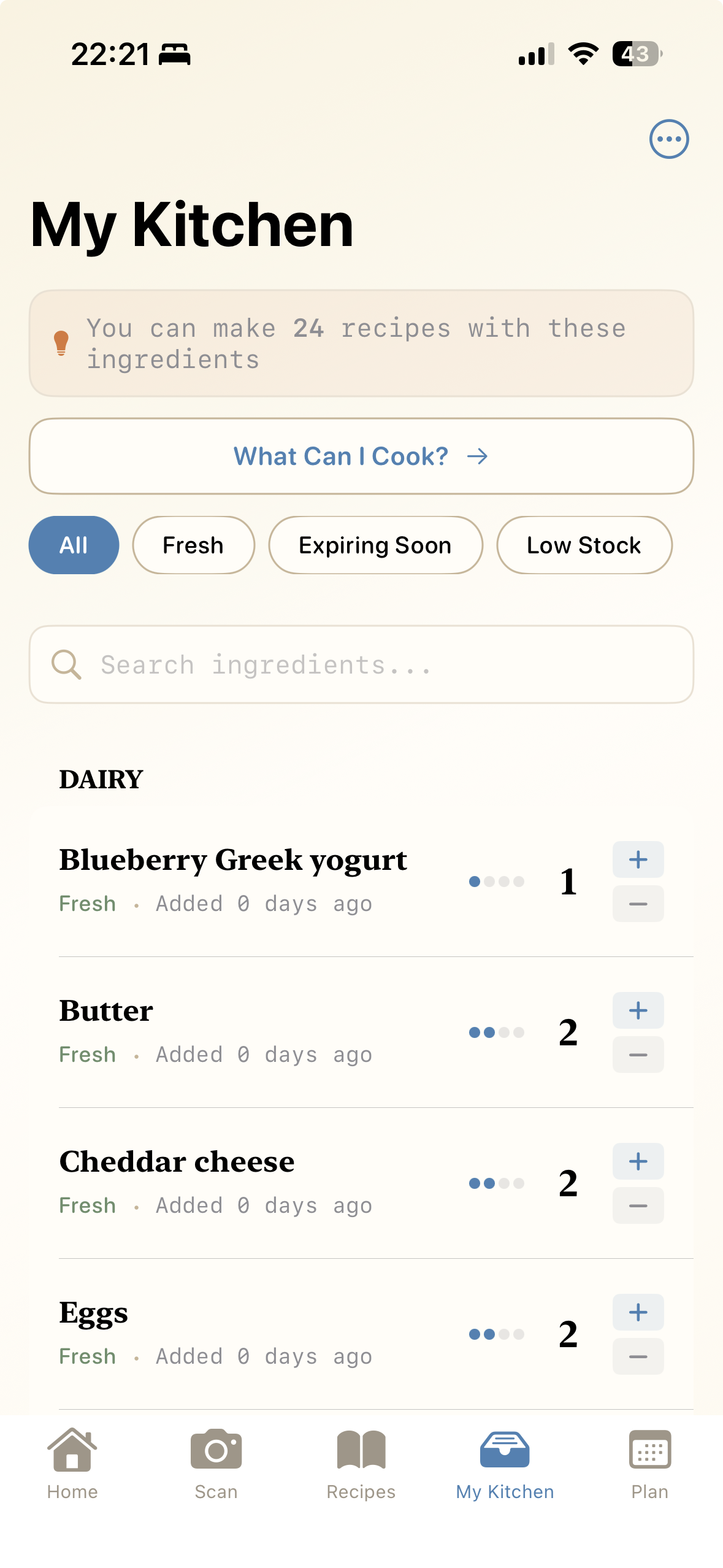Decrease Butter quantity by one
The width and height of the screenshot is (723, 1568).
(638, 1055)
